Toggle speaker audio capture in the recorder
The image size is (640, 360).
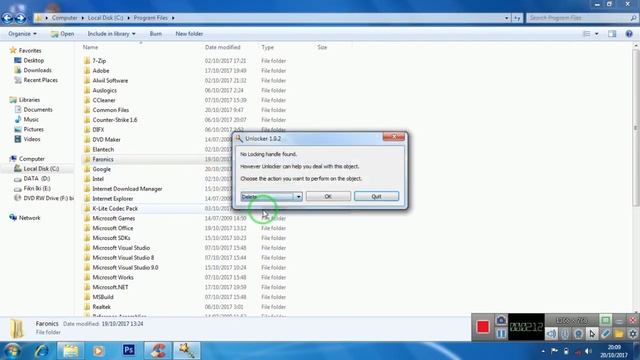tap(551, 334)
